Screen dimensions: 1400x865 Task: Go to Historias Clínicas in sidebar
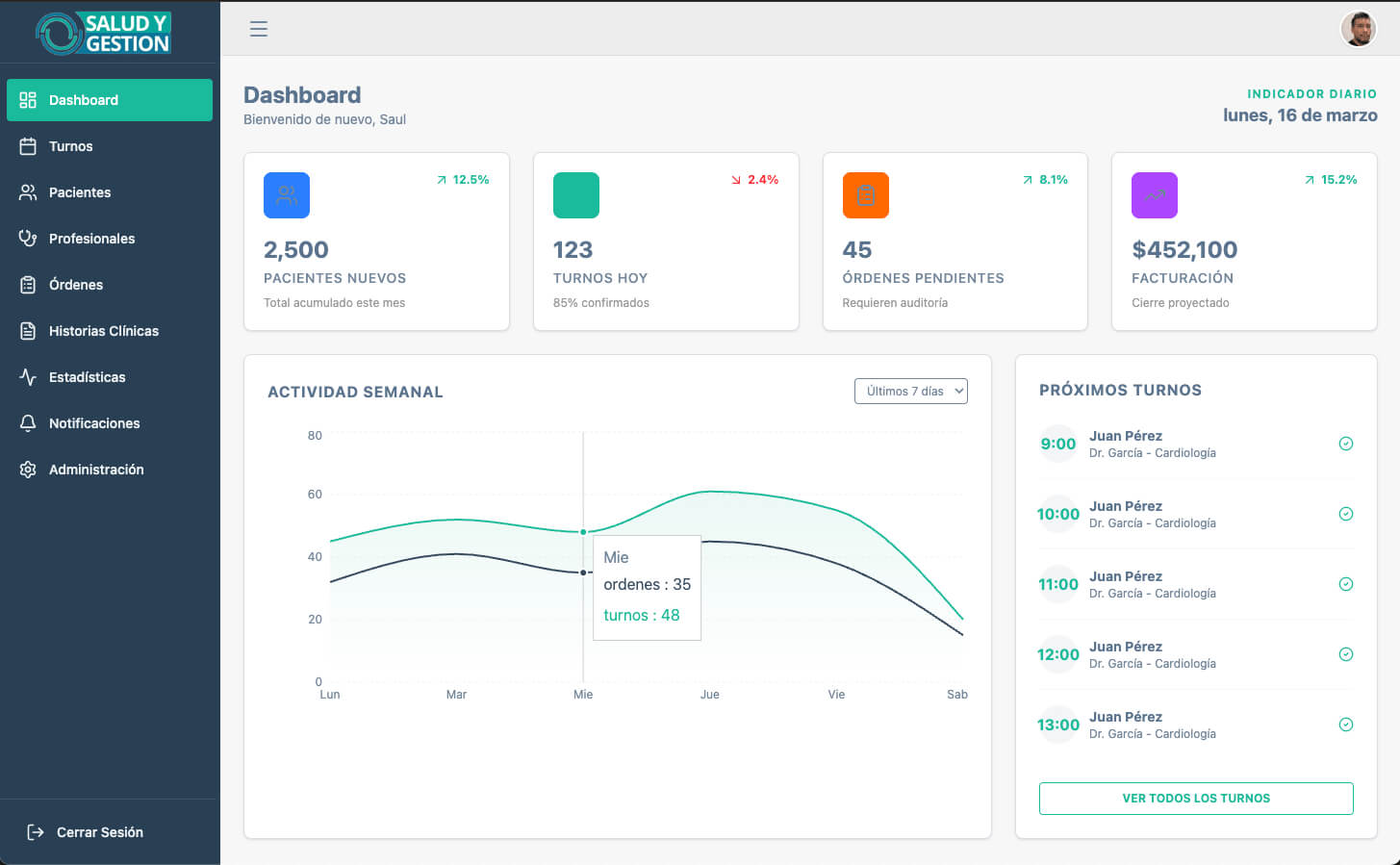coord(103,331)
